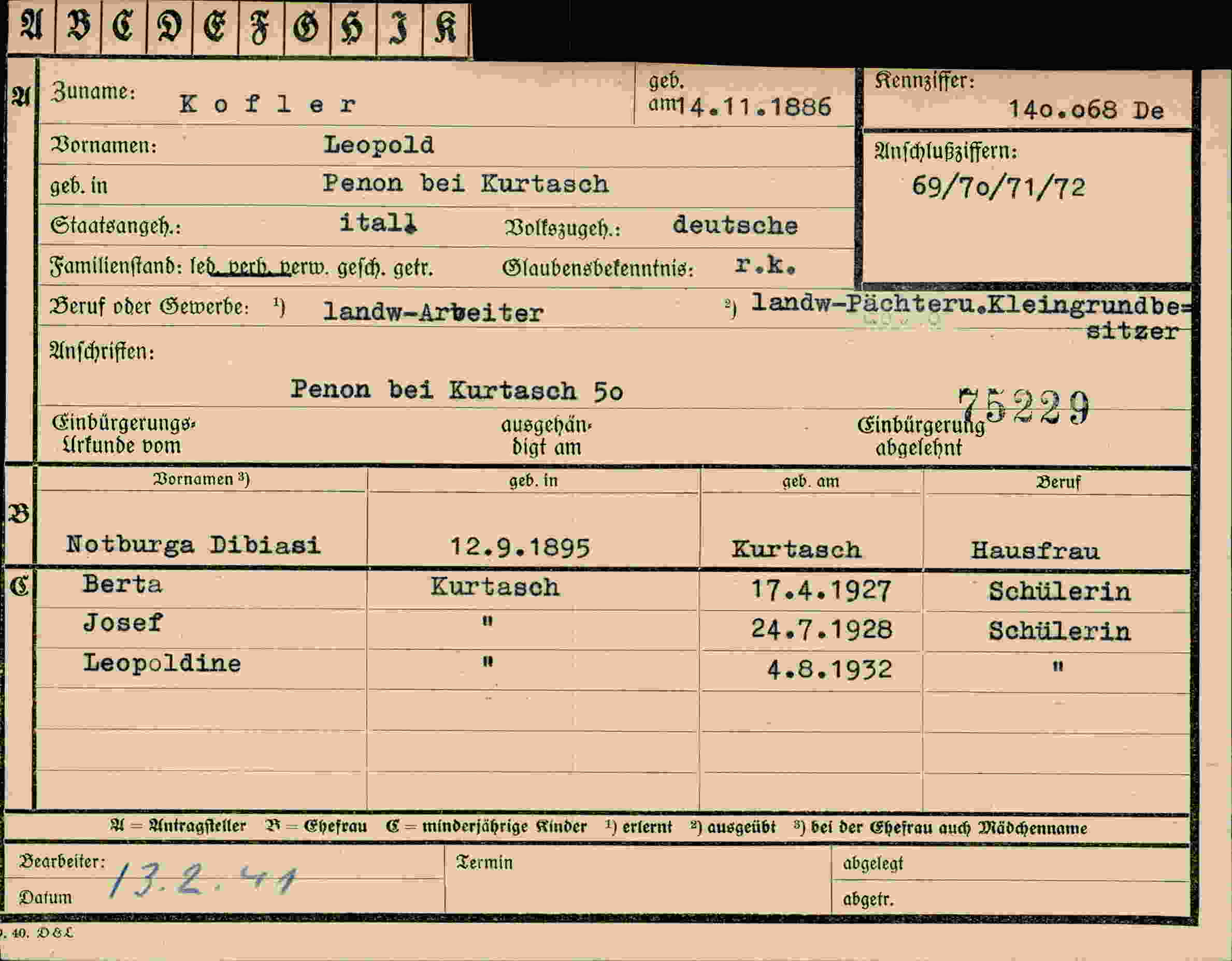Click the wife's name "Notburga Dibiasi"

[x=193, y=544]
